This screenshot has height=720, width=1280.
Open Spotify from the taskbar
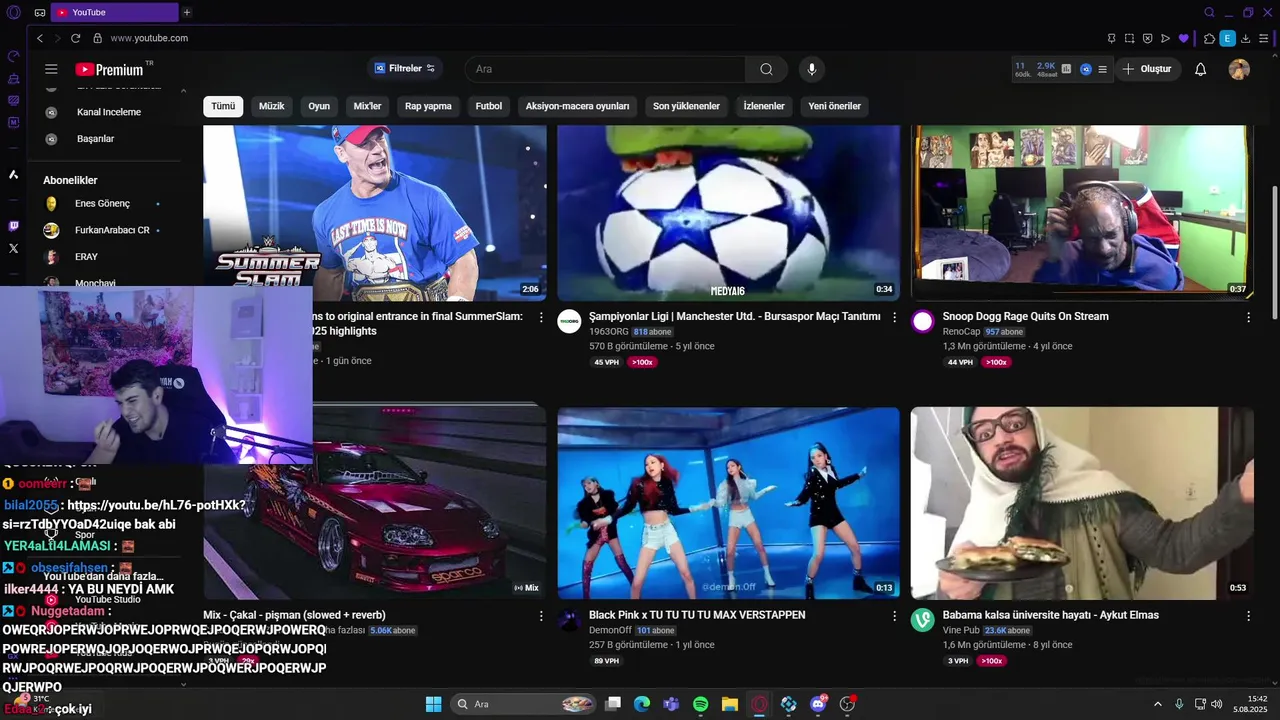tap(700, 704)
